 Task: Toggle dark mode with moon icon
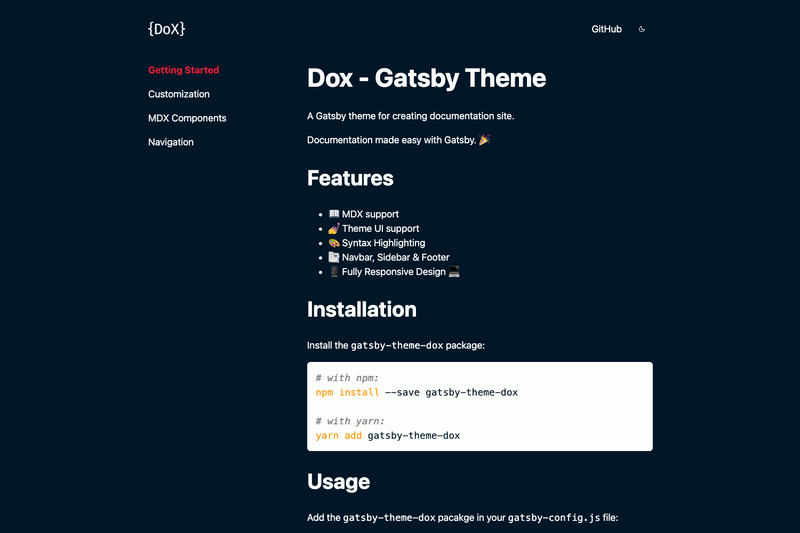642,29
